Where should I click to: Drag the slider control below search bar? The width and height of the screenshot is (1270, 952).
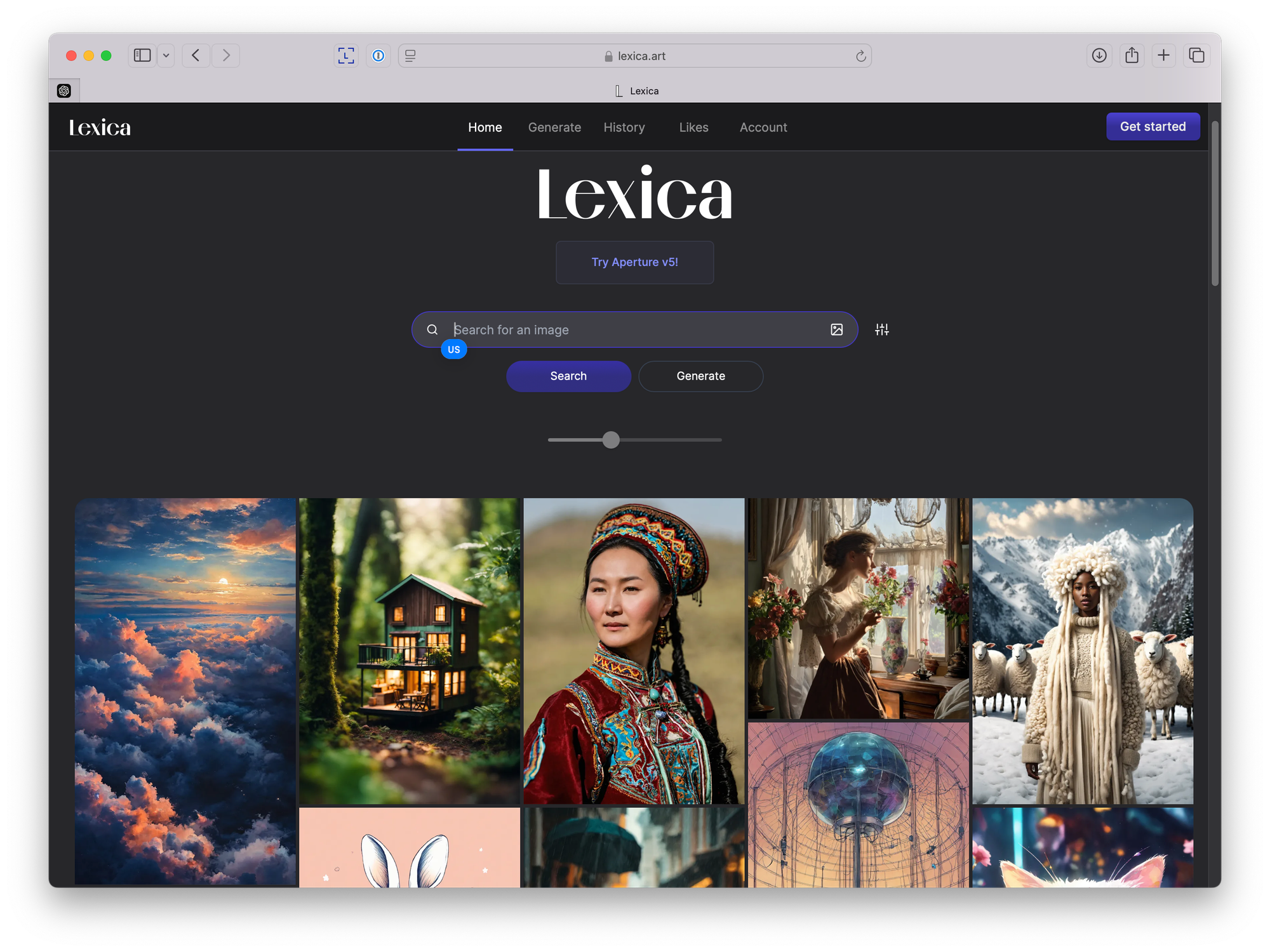pyautogui.click(x=613, y=440)
